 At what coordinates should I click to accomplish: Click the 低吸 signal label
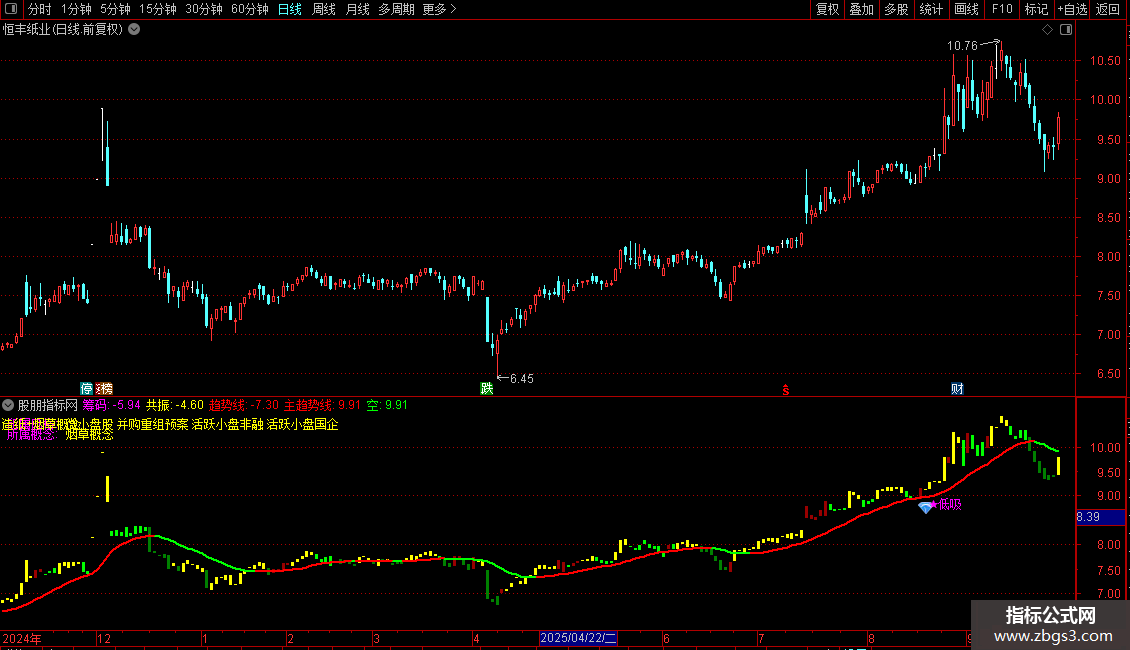coord(950,504)
